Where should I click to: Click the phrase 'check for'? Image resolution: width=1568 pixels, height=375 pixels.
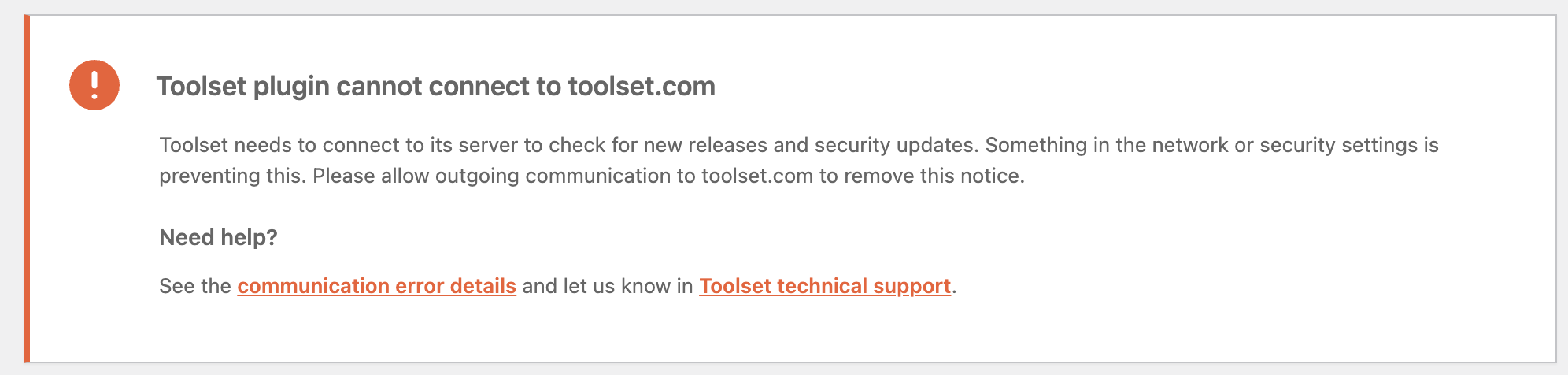tap(593, 145)
